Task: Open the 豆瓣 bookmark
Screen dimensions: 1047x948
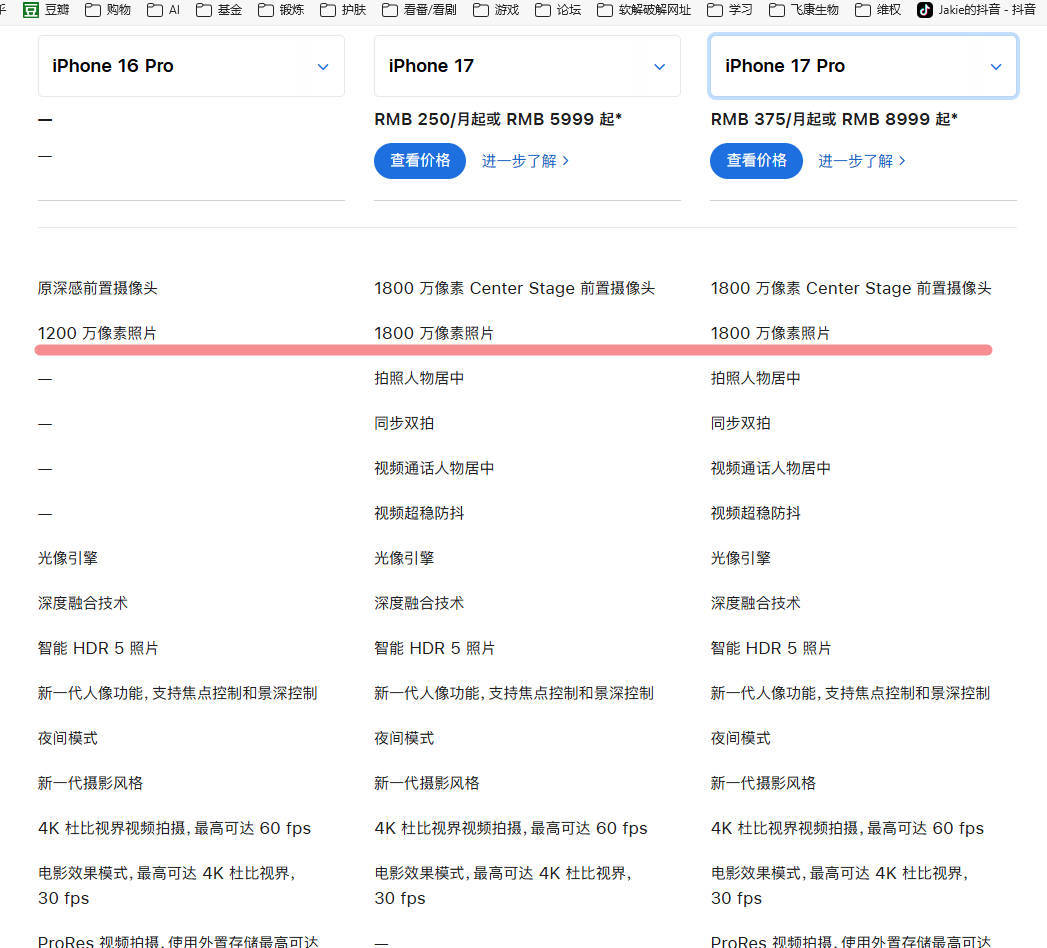Action: pos(45,9)
